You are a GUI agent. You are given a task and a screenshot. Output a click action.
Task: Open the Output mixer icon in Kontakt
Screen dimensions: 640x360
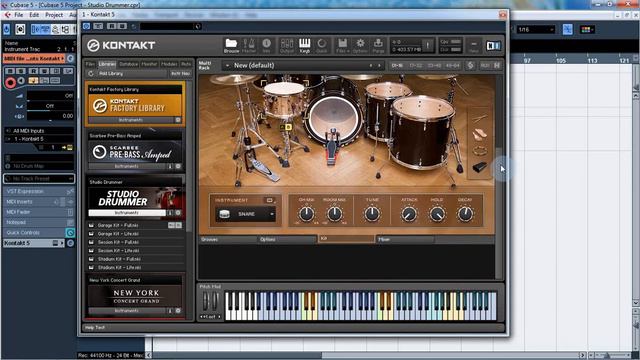click(x=287, y=45)
